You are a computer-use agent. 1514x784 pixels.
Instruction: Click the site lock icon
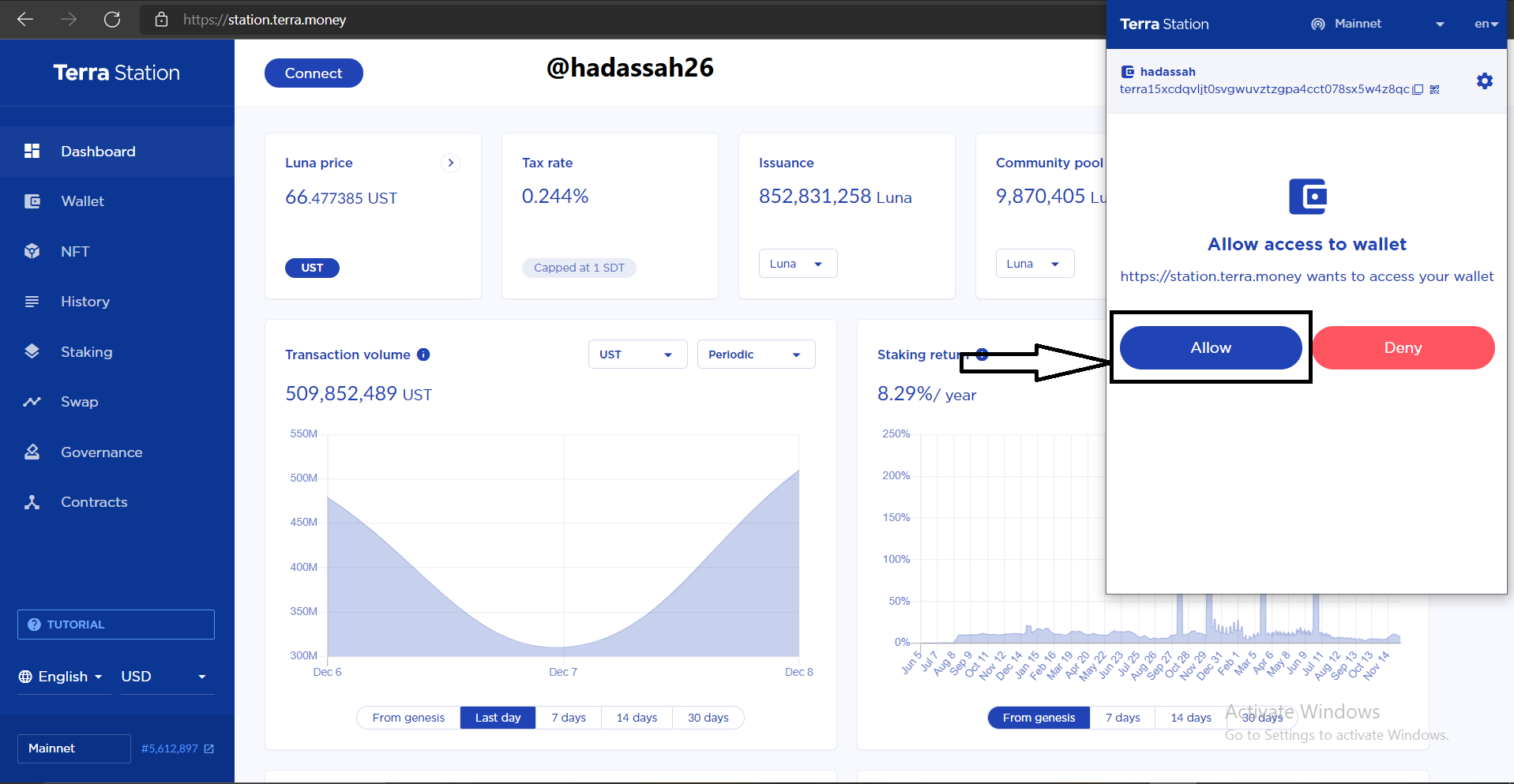point(161,20)
